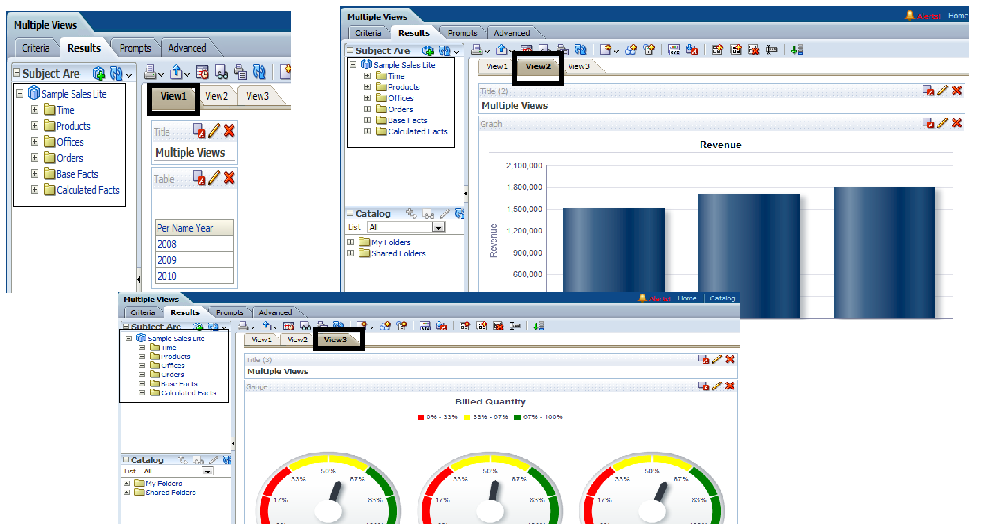Expand Calculated Facts folder in View1 window

35,189
